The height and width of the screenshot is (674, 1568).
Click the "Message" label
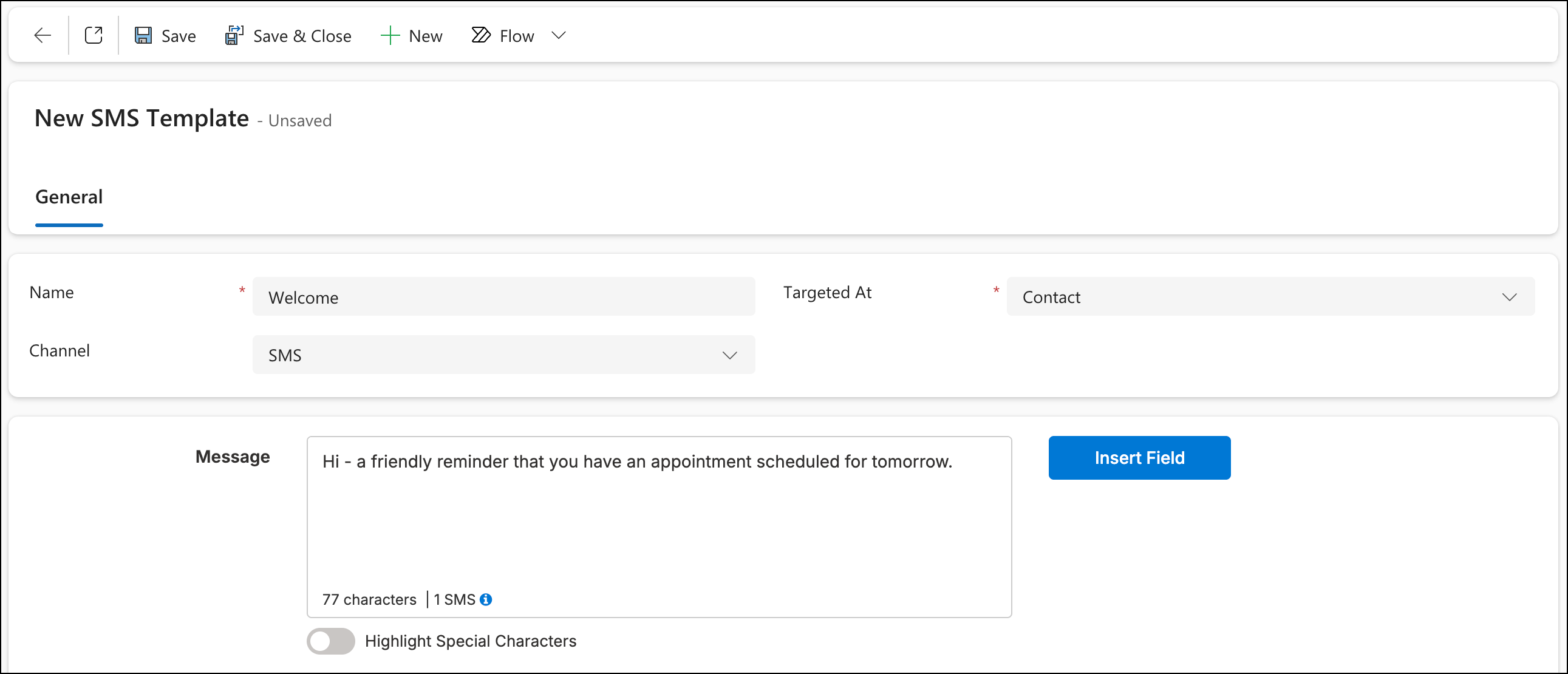click(x=233, y=457)
